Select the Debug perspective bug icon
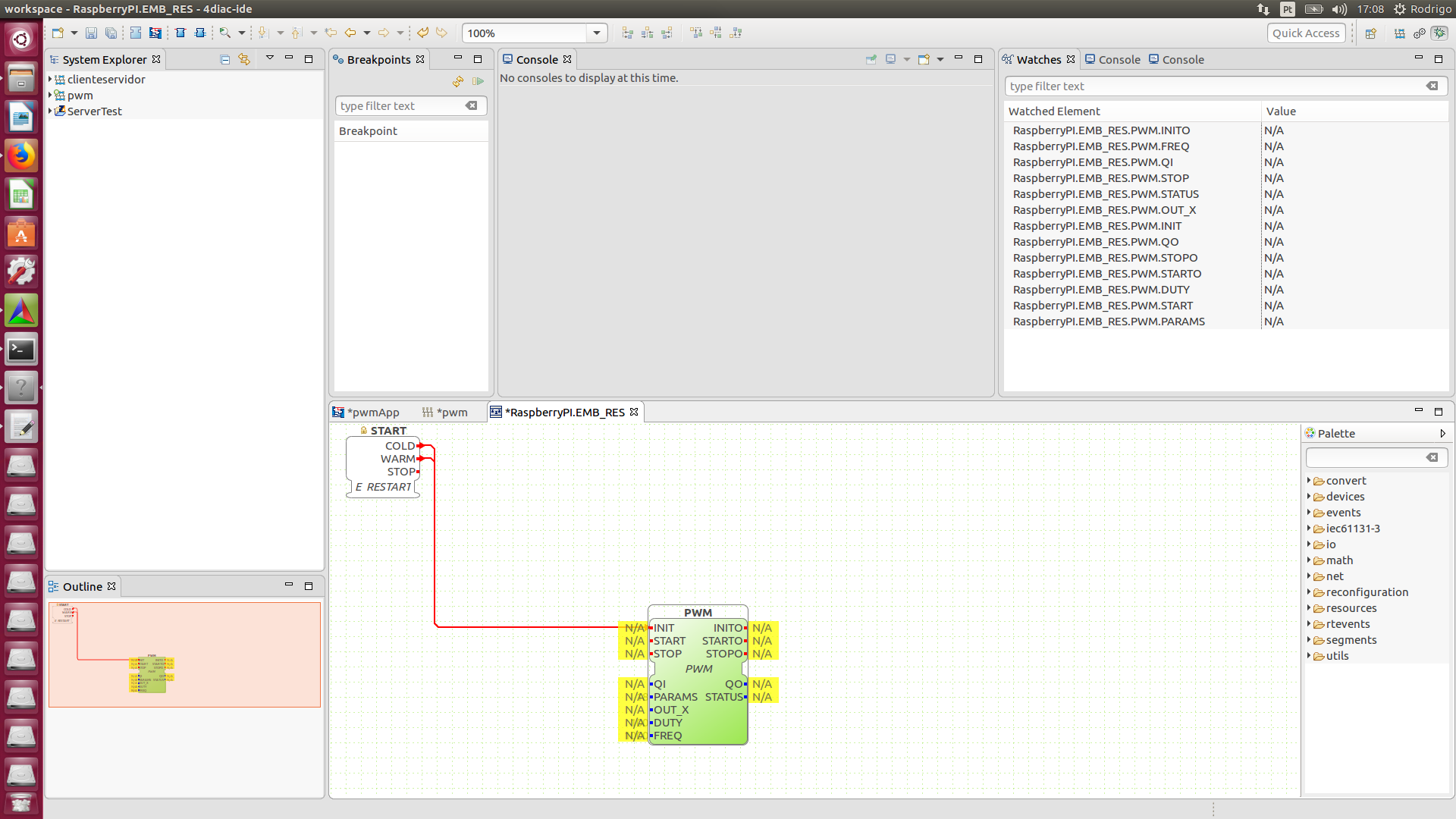This screenshot has height=819, width=1456. pyautogui.click(x=1439, y=33)
